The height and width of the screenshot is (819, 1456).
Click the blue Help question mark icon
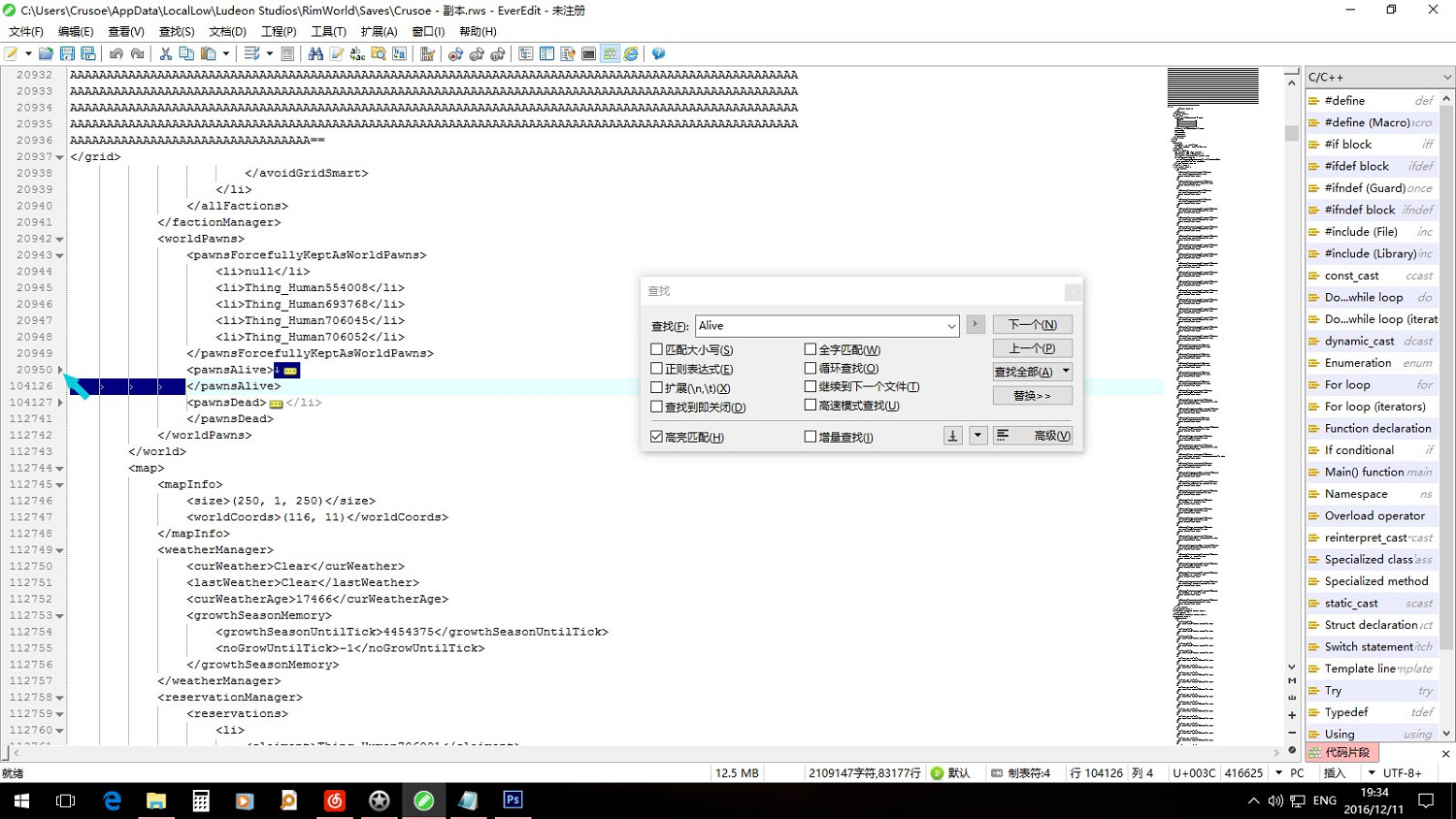click(x=658, y=54)
